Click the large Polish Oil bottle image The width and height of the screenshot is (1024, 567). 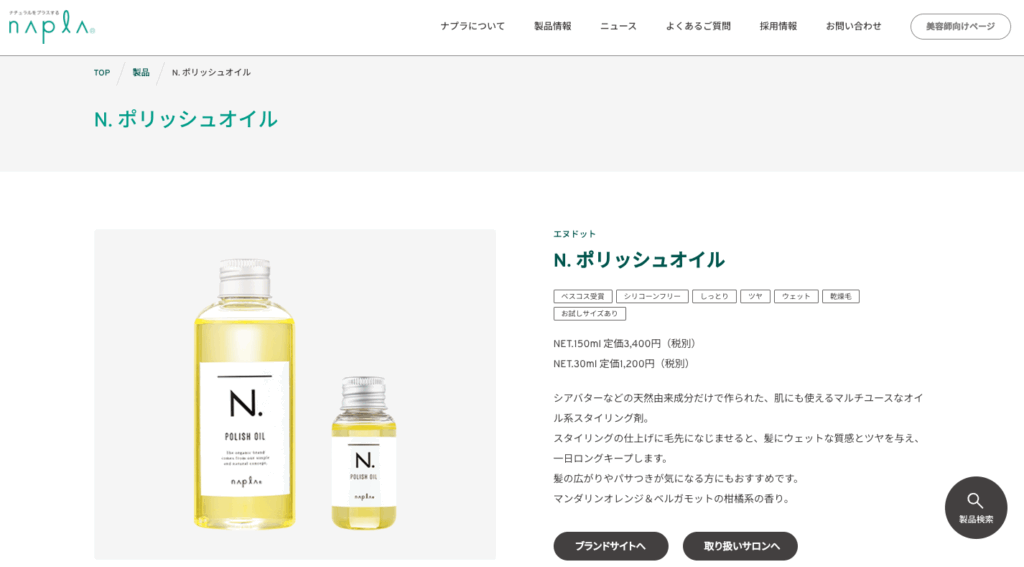pos(244,394)
